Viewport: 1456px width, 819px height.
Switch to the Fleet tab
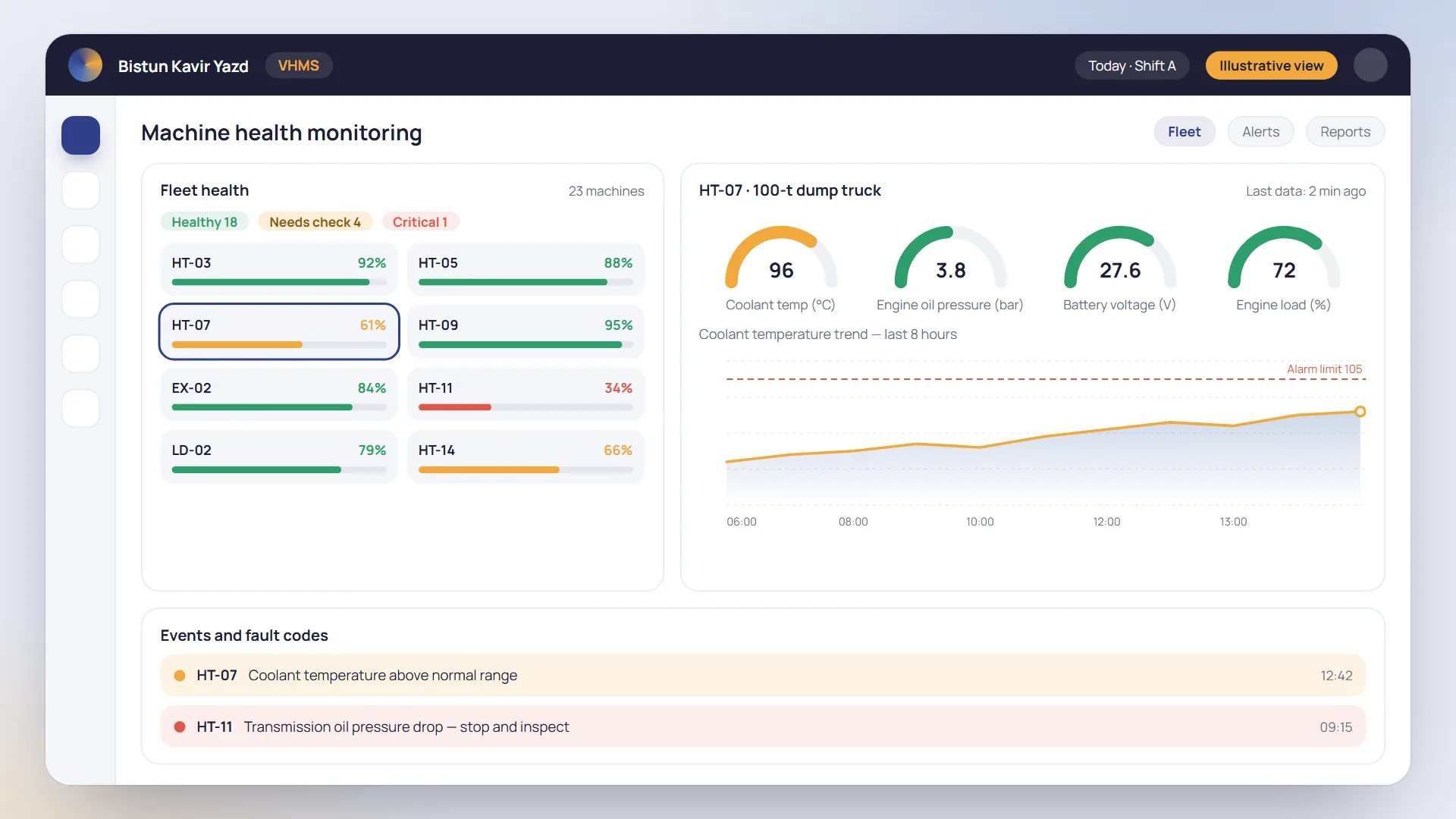(x=1184, y=132)
